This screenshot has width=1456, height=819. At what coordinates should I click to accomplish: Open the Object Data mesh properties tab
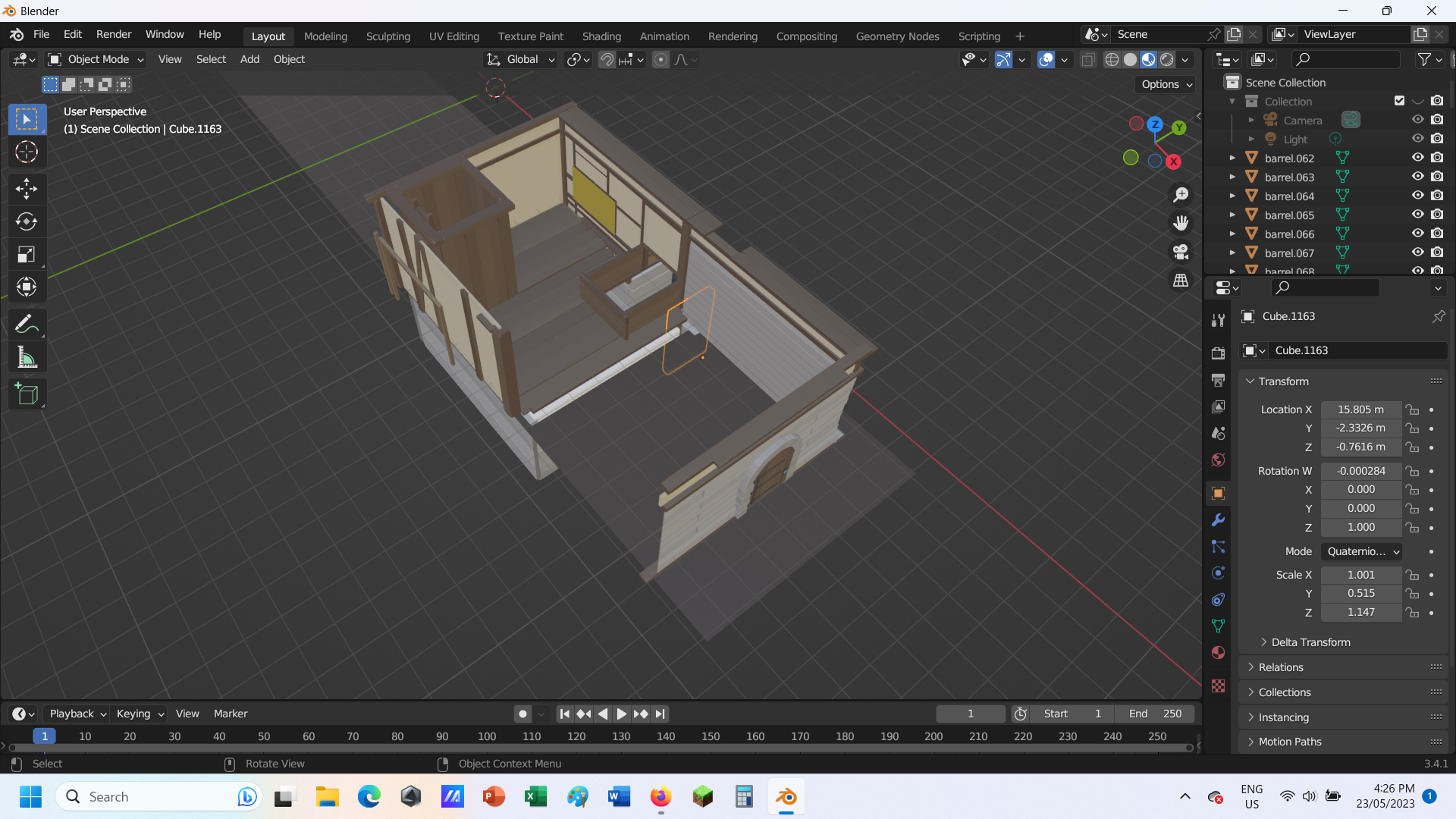point(1218,626)
